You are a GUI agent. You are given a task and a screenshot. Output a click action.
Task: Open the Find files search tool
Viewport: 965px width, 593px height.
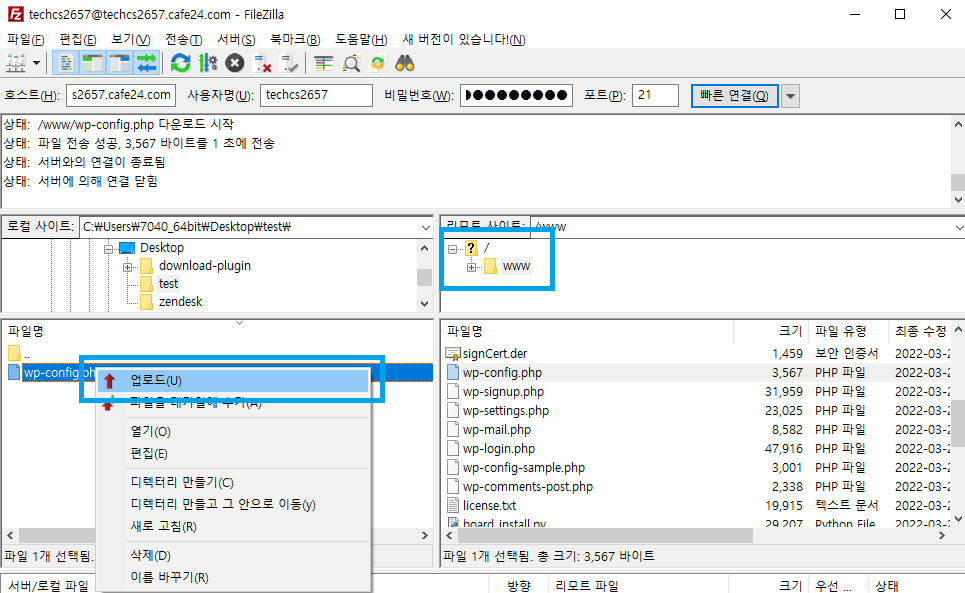coord(404,63)
